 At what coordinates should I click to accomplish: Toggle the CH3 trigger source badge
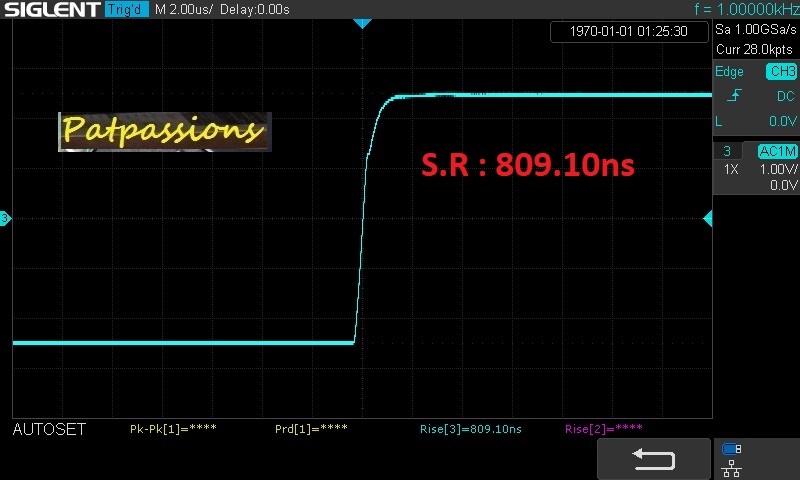coord(780,72)
